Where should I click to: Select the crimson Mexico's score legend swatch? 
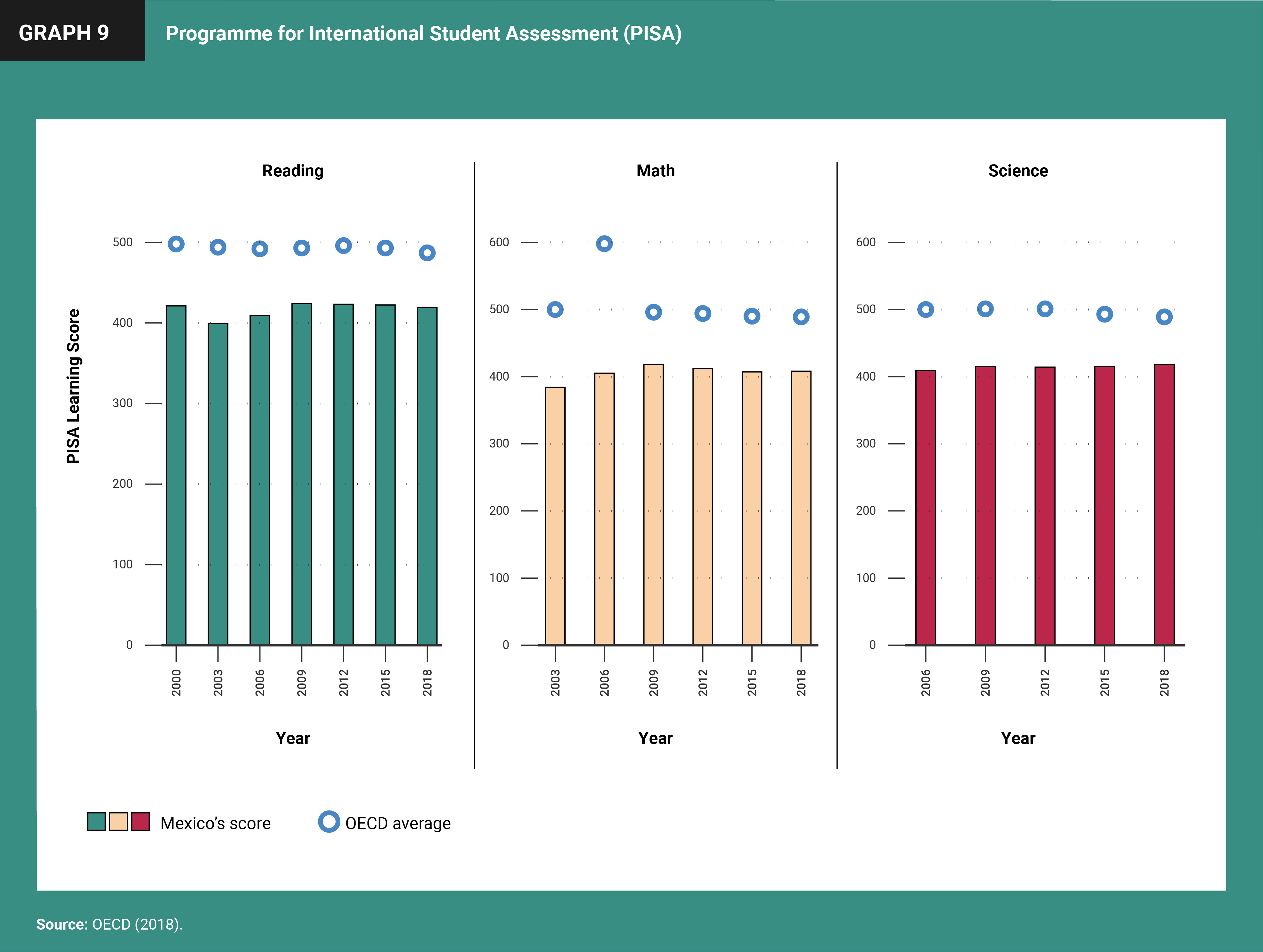pyautogui.click(x=140, y=821)
